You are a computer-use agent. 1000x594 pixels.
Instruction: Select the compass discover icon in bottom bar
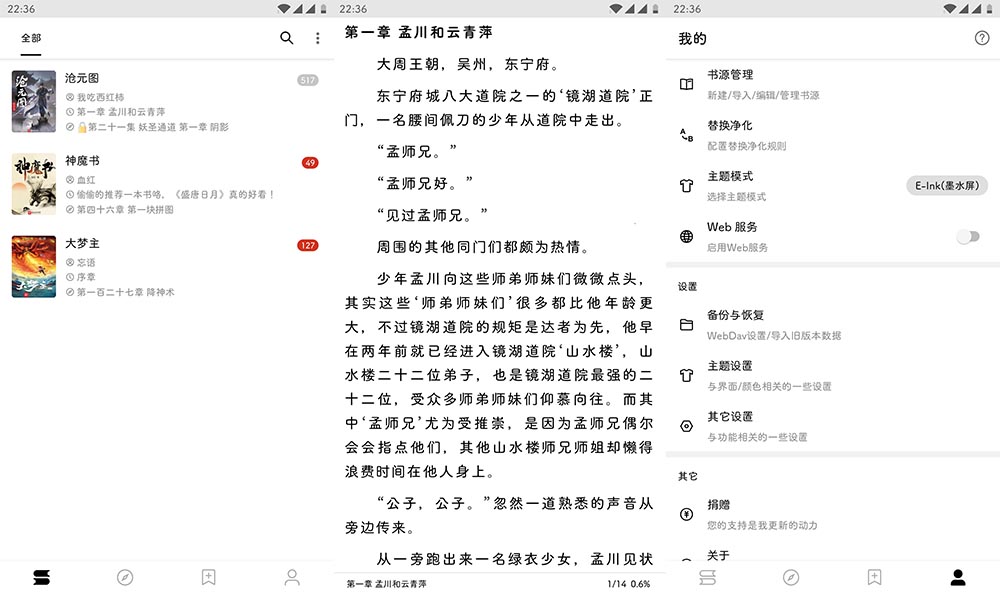point(124,577)
